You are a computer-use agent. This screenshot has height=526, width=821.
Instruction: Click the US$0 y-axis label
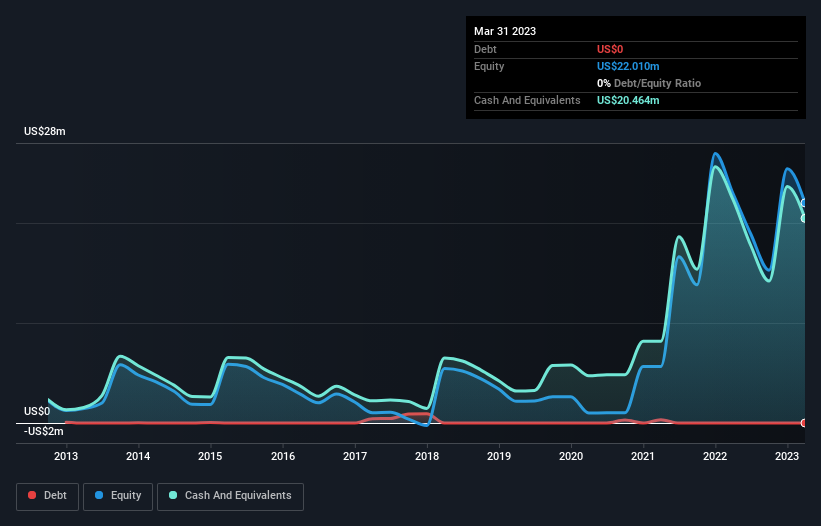[x=37, y=411]
